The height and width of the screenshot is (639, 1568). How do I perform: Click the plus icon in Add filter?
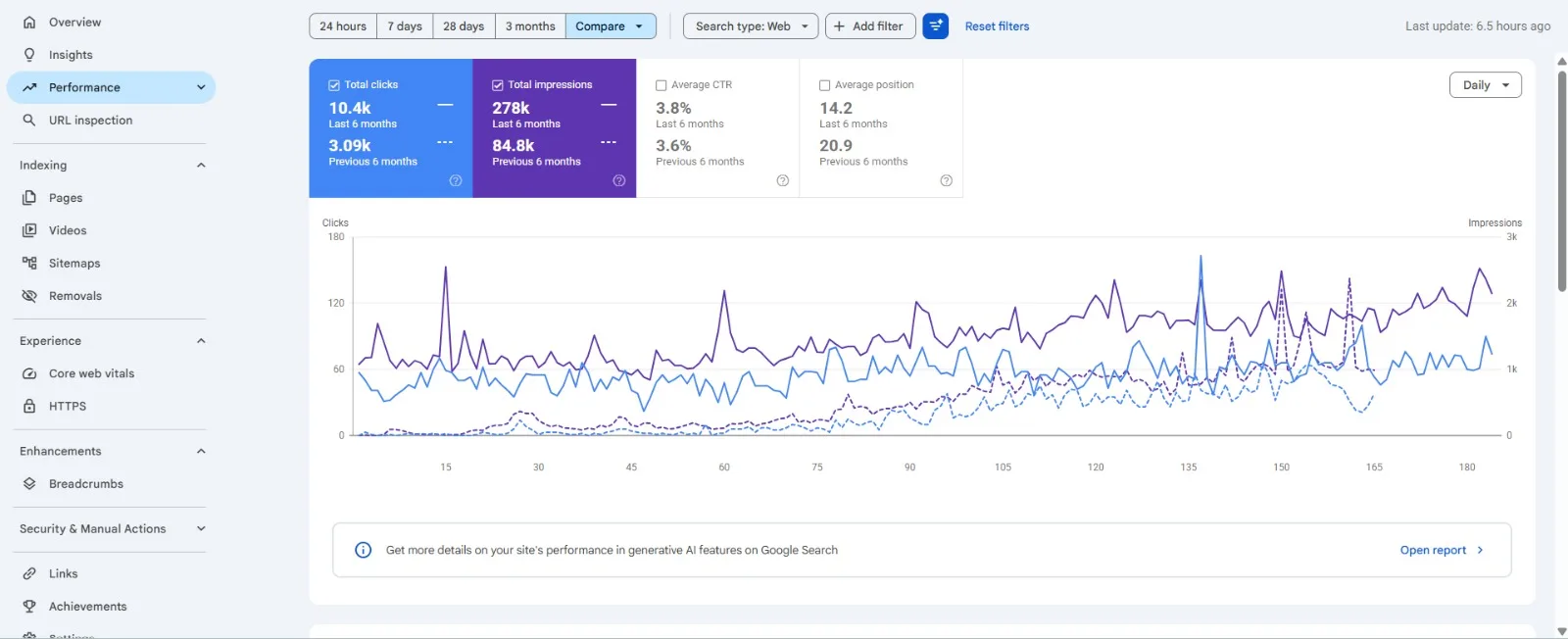pyautogui.click(x=840, y=25)
